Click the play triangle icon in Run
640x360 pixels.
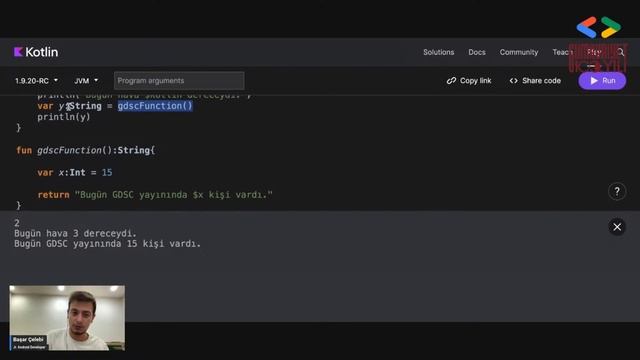click(594, 81)
